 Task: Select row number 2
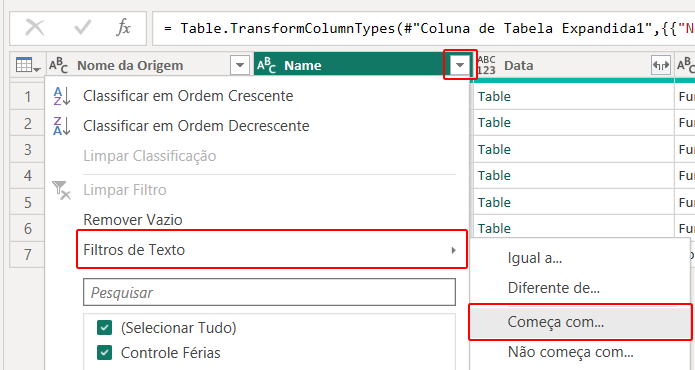click(x=27, y=123)
